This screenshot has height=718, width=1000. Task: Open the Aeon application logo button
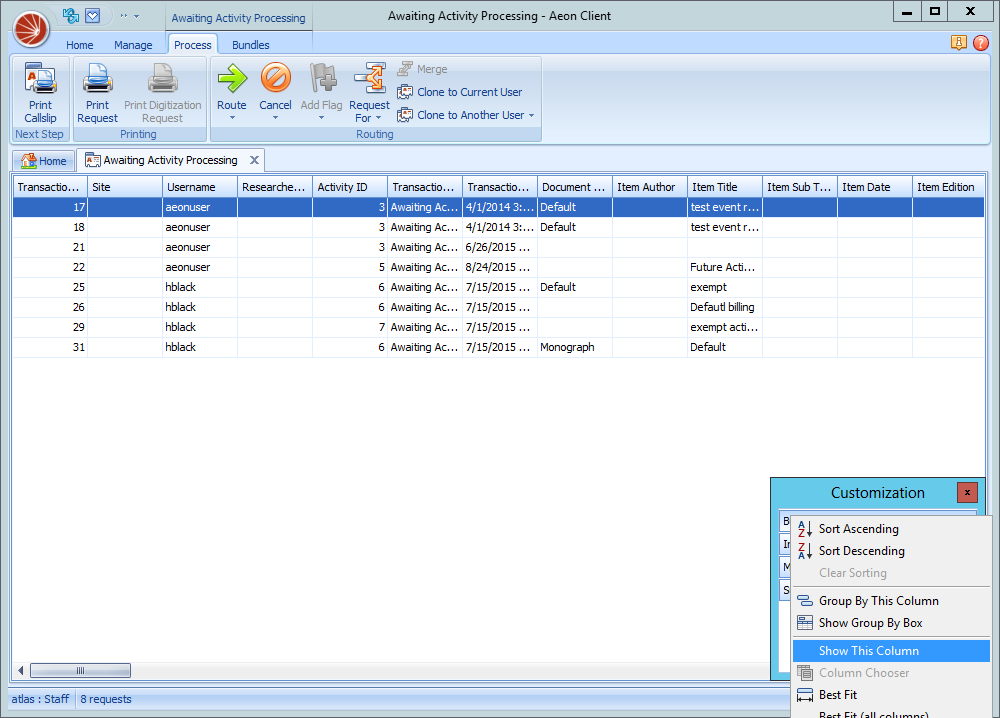(31, 29)
